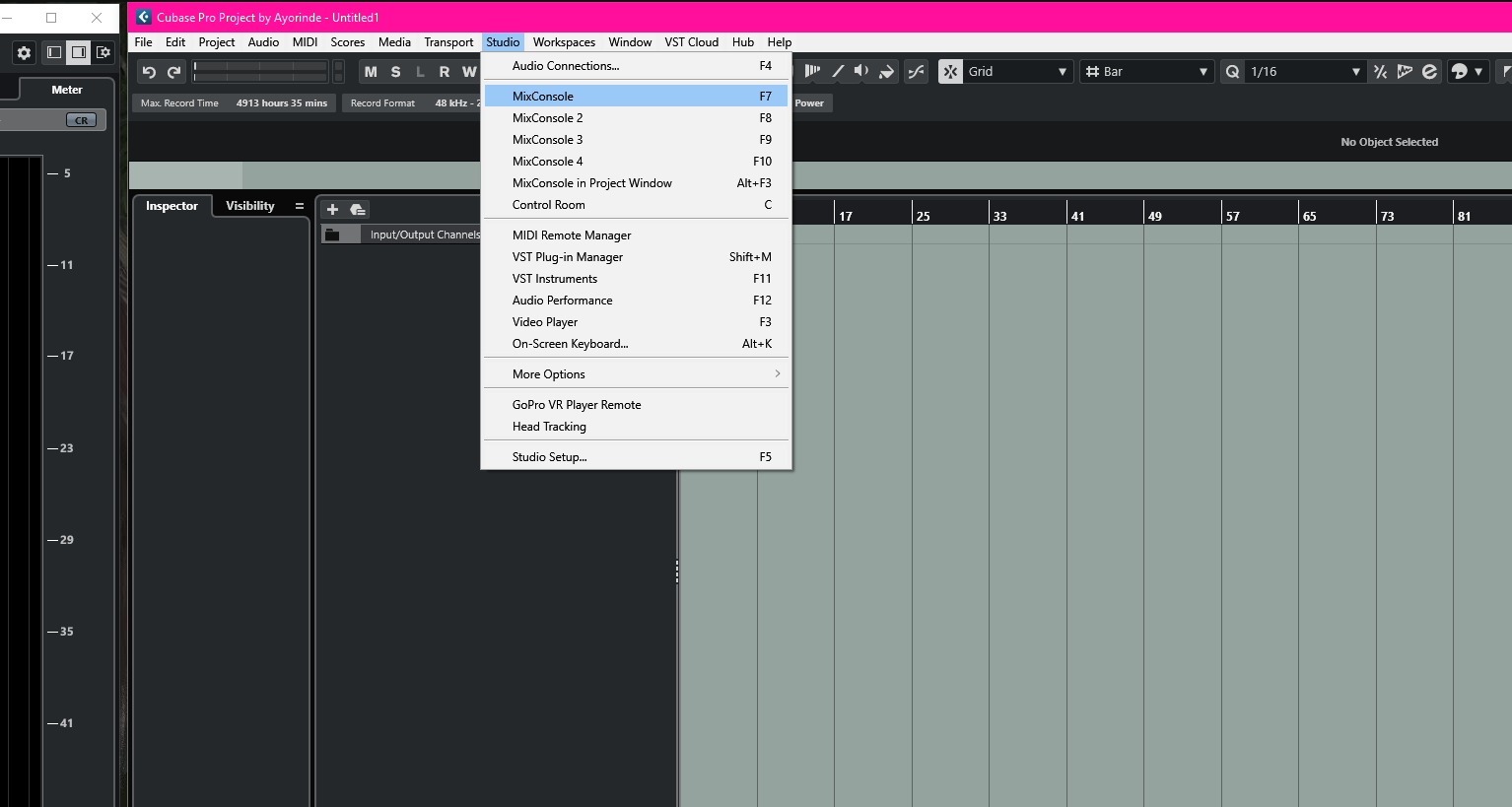Image resolution: width=1512 pixels, height=807 pixels.
Task: Select Audio Connections from Studio menu
Action: [x=636, y=66]
